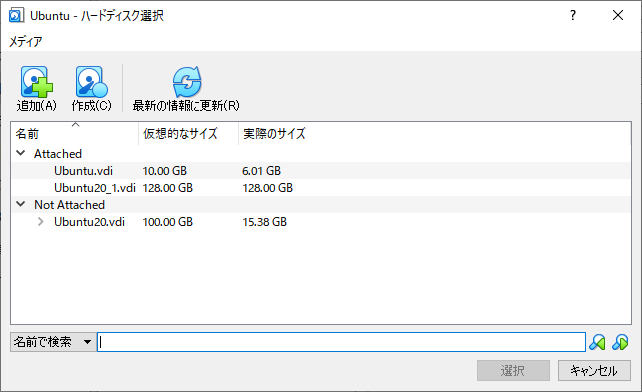The height and width of the screenshot is (392, 642).
Task: Select the Attached group label
Action: (x=58, y=154)
